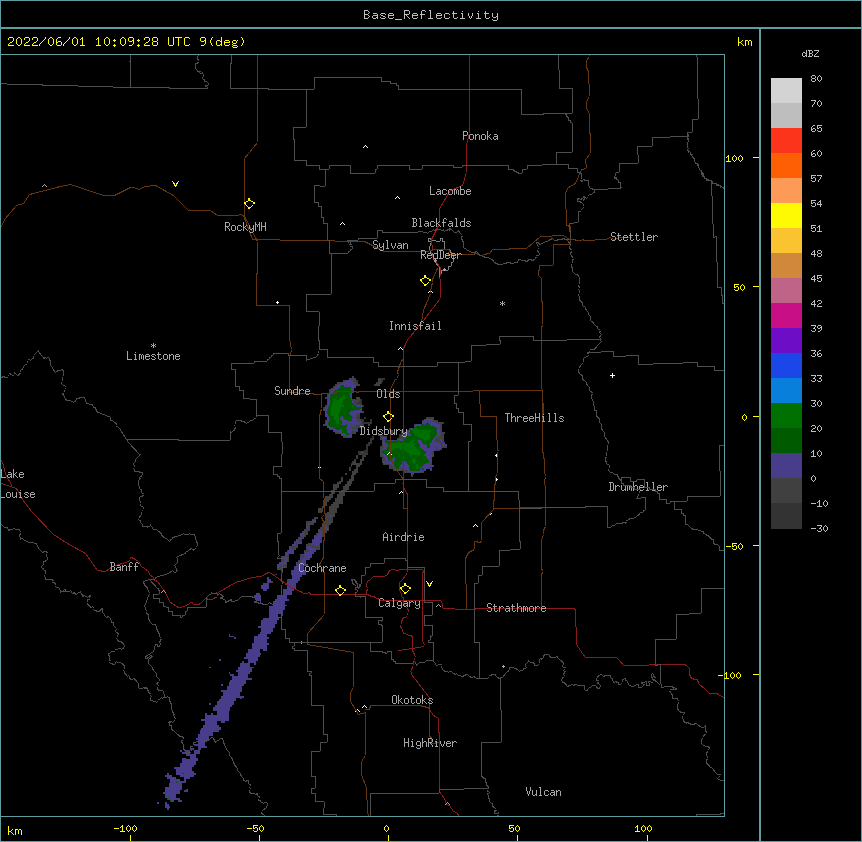The width and height of the screenshot is (862, 842).
Task: Click the yellow V marker near Calgary
Action: [x=429, y=584]
